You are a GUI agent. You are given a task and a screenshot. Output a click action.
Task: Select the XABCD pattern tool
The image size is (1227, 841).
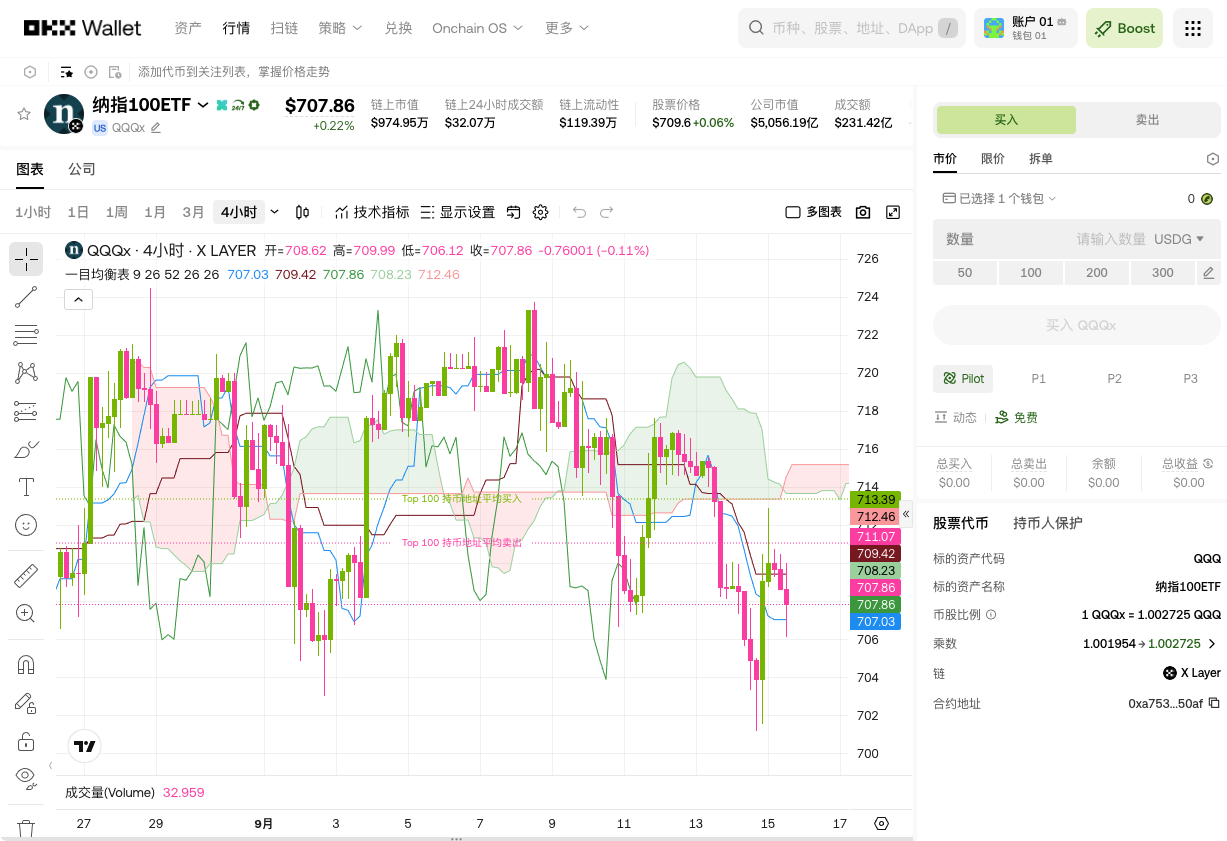tap(26, 373)
